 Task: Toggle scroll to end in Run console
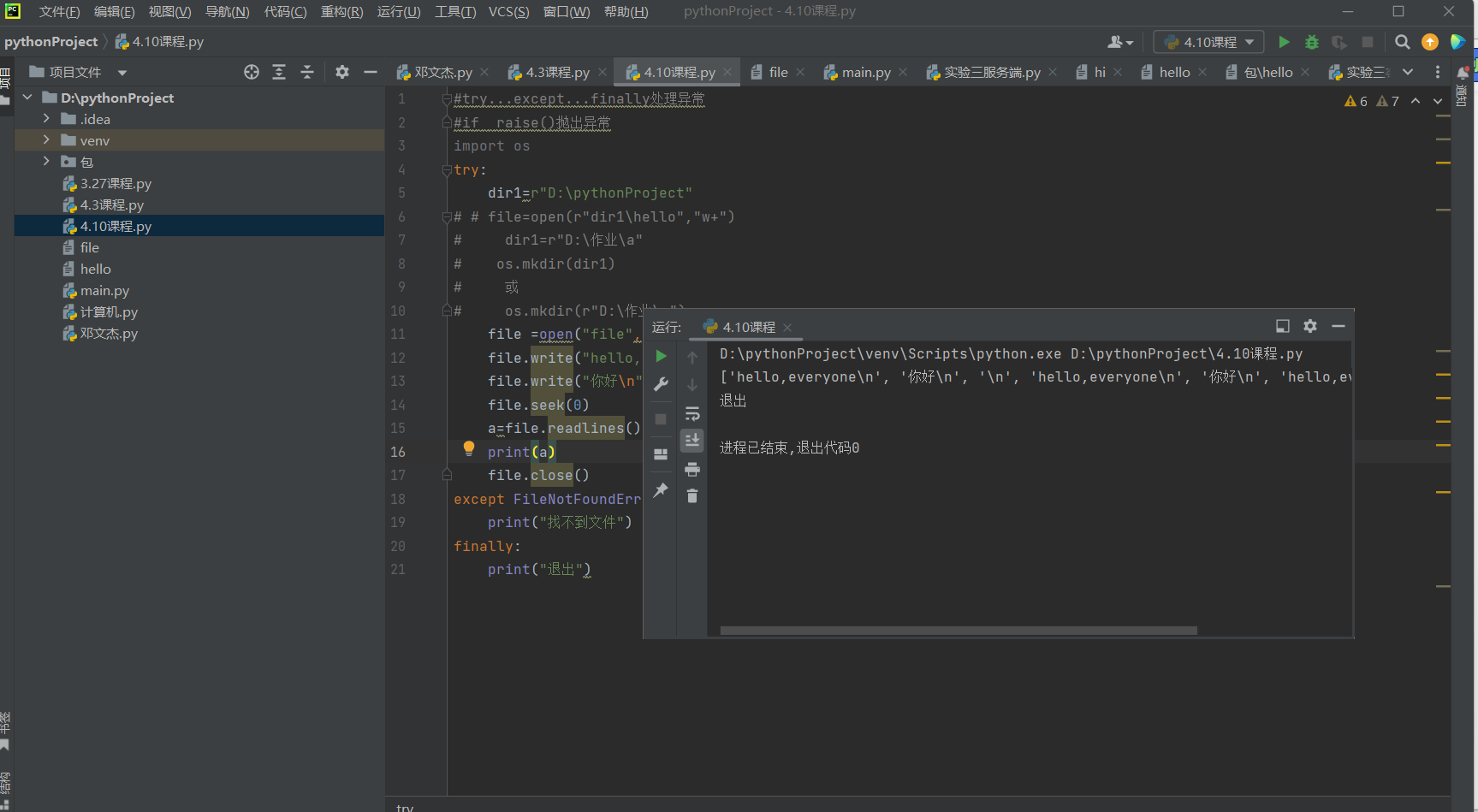(692, 440)
